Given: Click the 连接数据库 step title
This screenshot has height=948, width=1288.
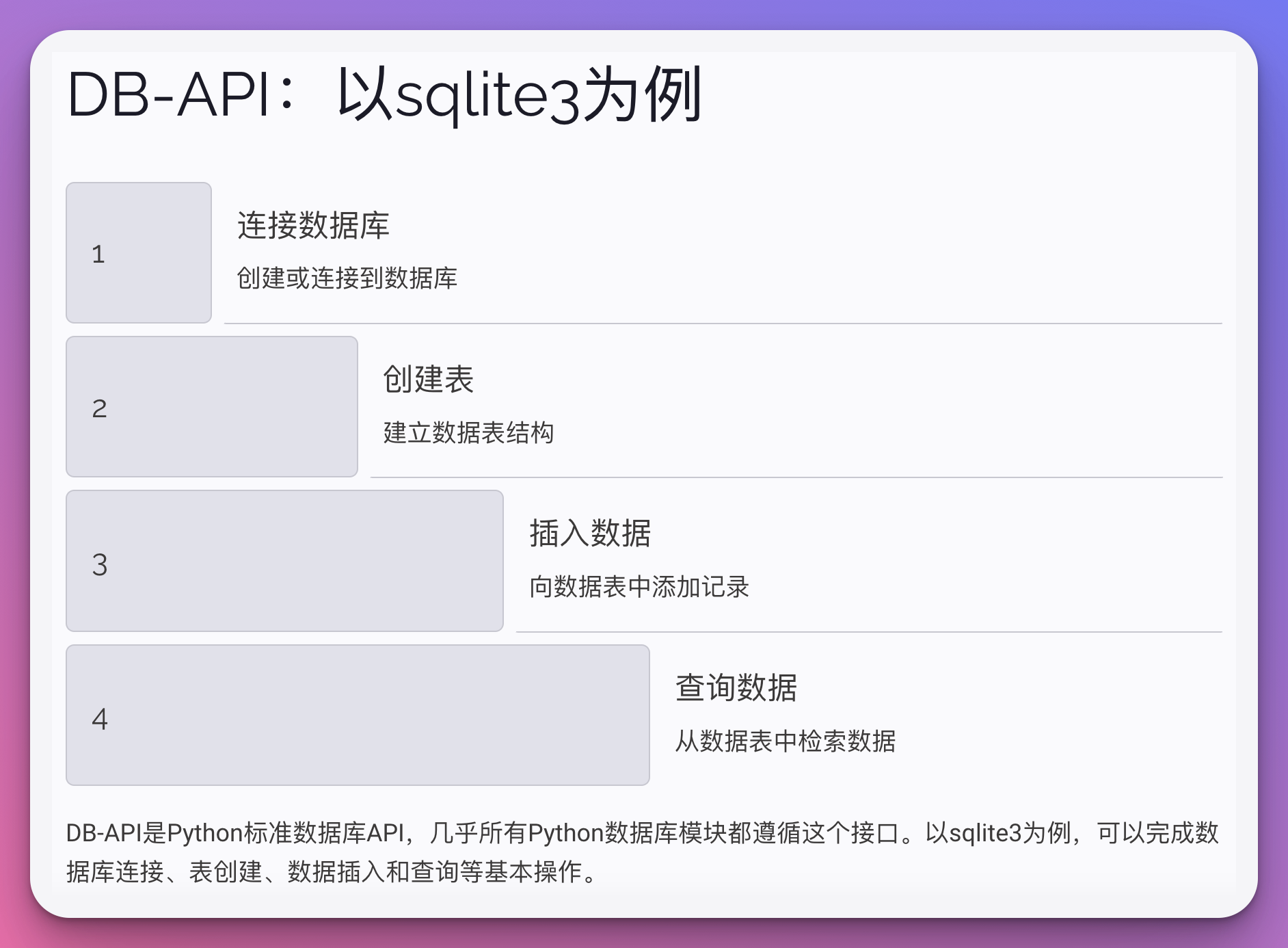Looking at the screenshot, I should pos(314,226).
